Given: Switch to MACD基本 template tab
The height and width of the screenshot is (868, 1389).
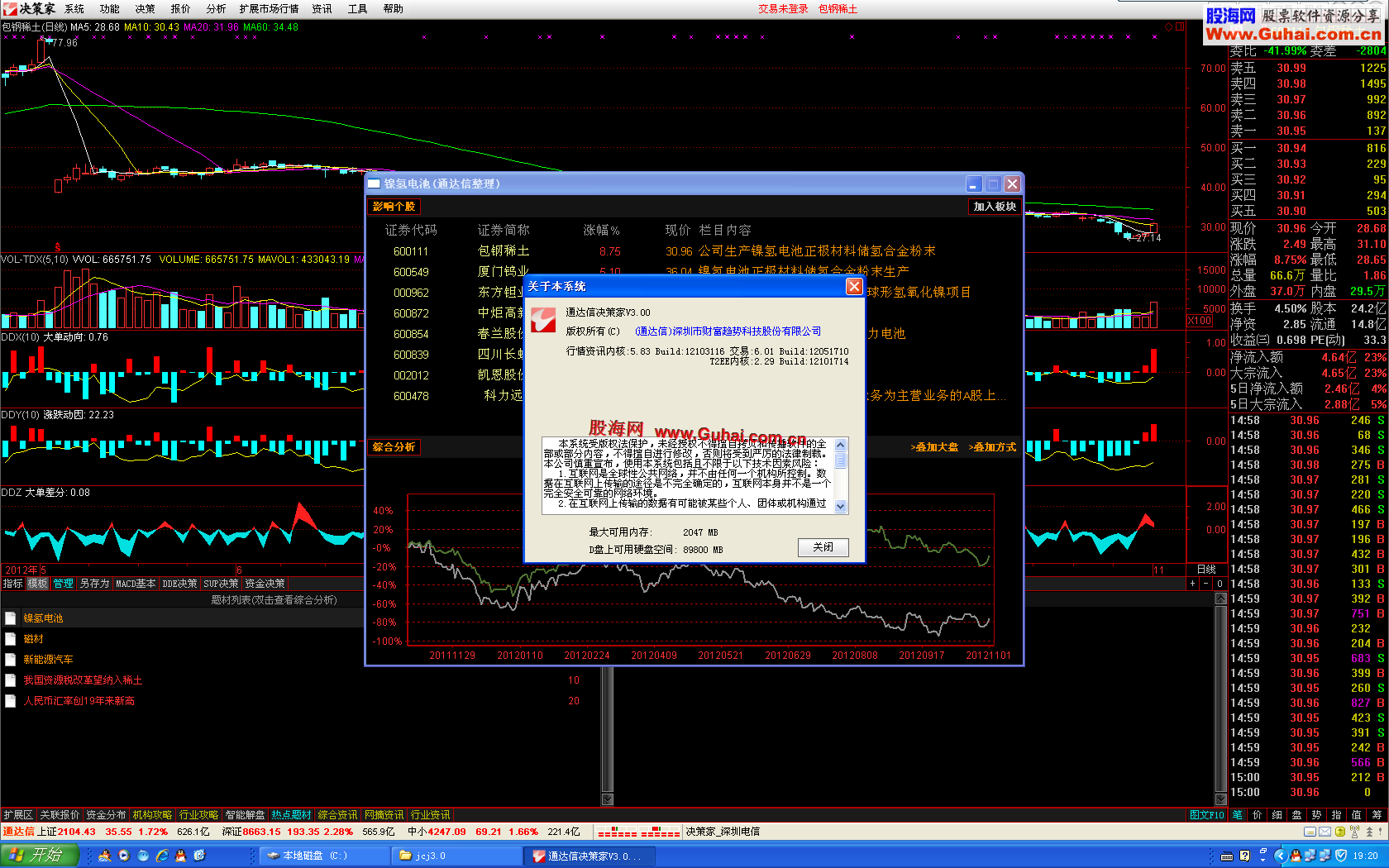Looking at the screenshot, I should click(x=136, y=584).
